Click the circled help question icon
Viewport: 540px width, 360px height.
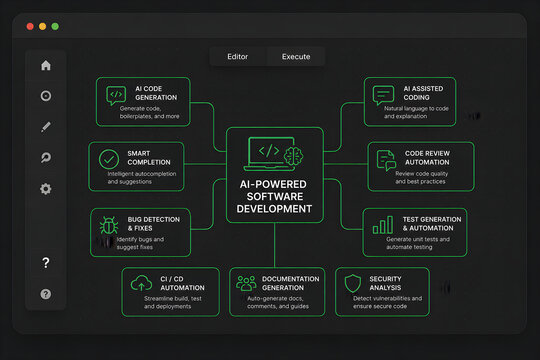point(46,294)
